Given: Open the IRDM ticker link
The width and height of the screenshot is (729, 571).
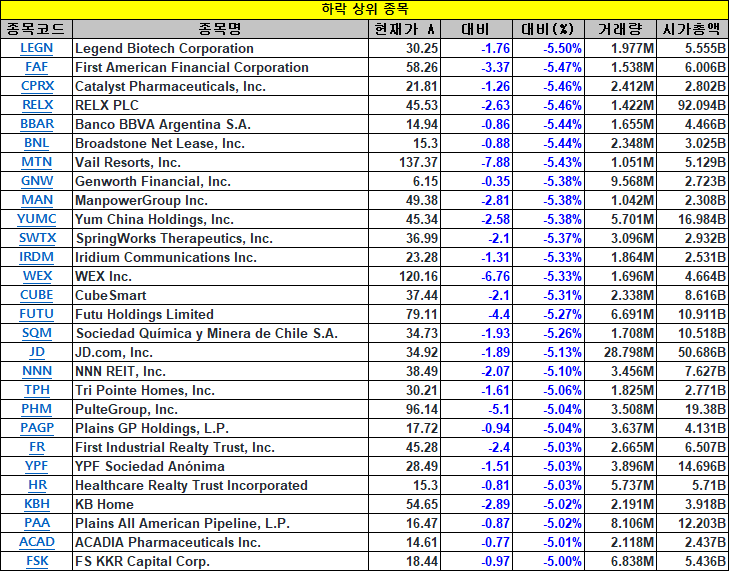Looking at the screenshot, I should tap(36, 257).
